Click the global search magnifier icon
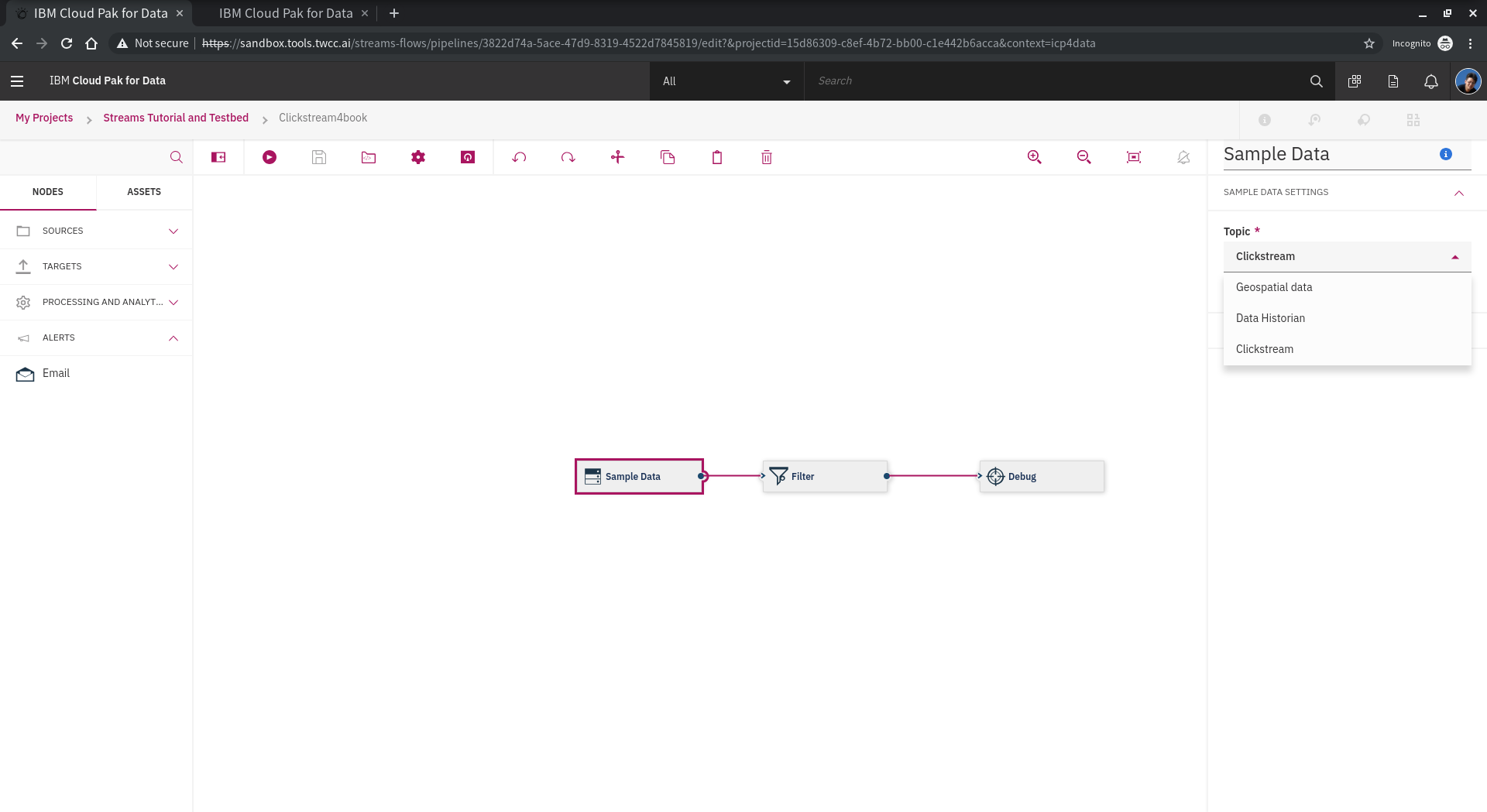Screen dimensions: 1487x812 coord(1316,81)
